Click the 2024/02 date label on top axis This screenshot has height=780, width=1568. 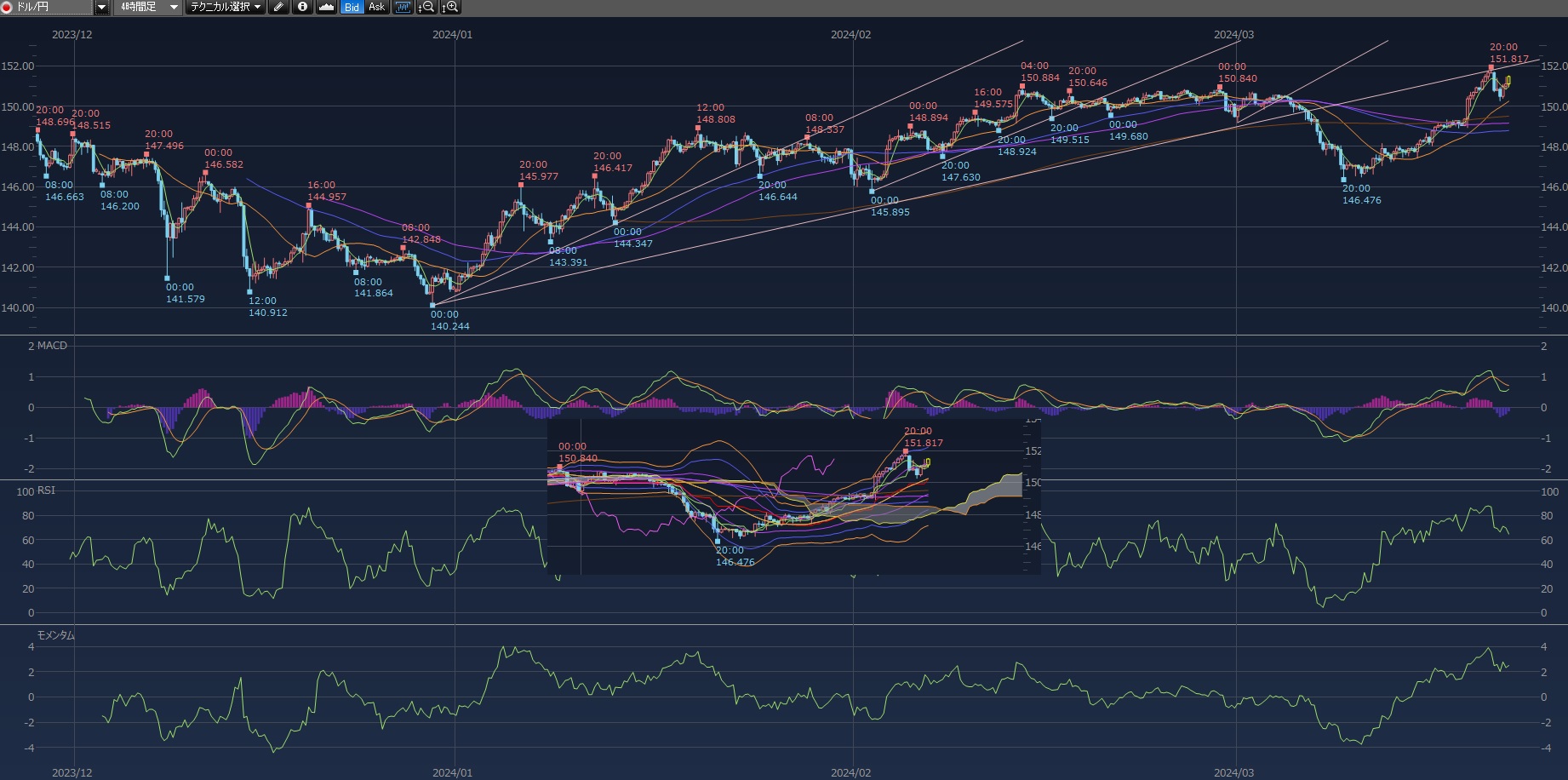(850, 35)
